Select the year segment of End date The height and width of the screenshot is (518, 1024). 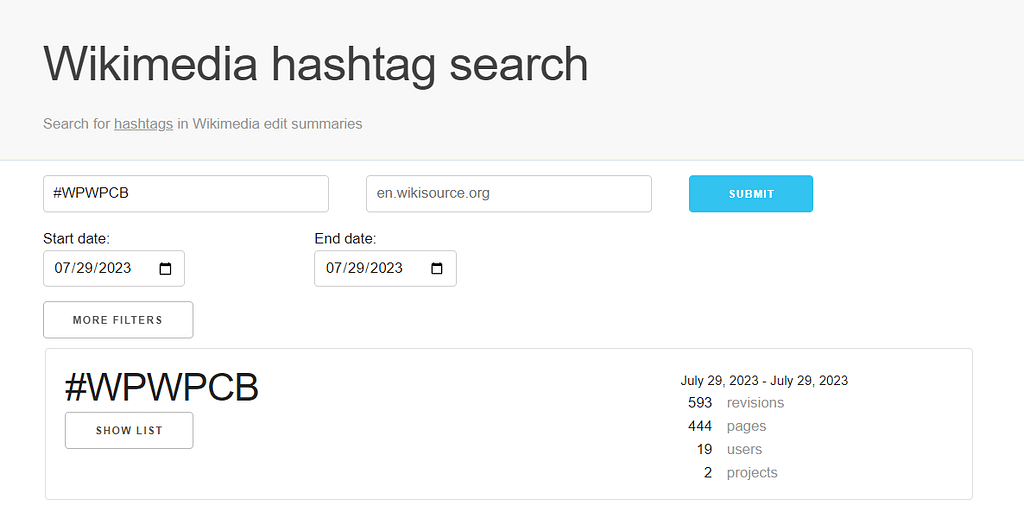point(386,269)
